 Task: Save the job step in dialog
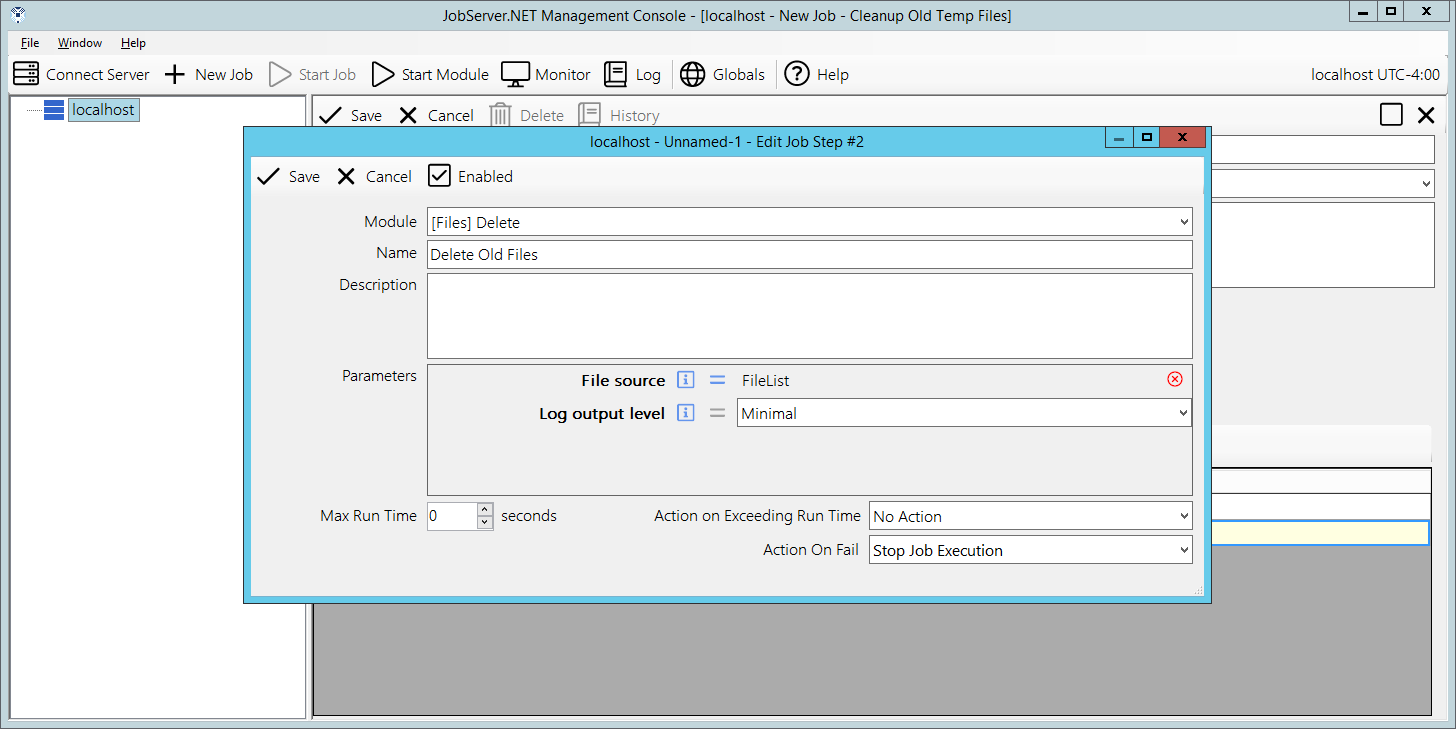click(289, 176)
